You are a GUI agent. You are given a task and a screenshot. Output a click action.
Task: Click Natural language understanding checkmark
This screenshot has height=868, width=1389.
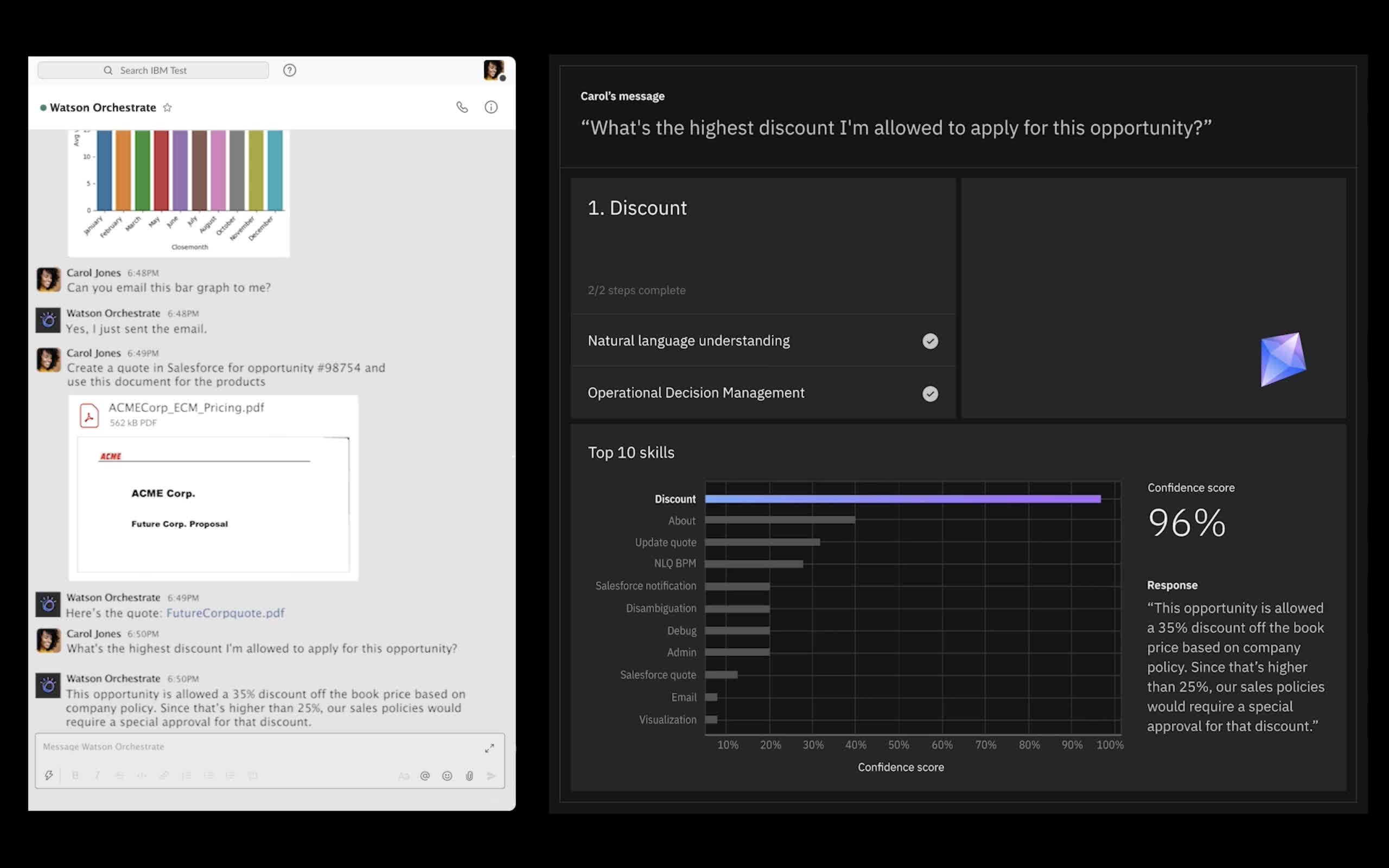(930, 341)
